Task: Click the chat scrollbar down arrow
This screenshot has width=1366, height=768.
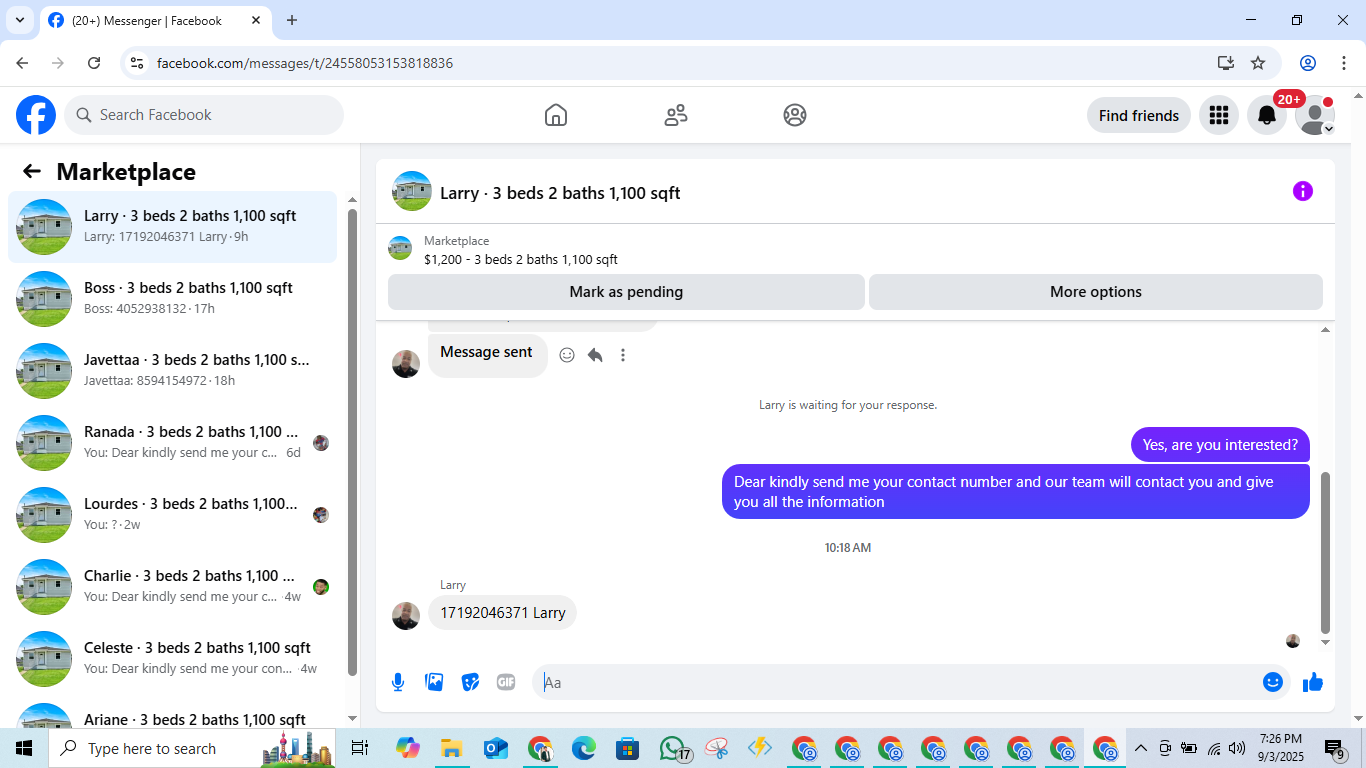Action: click(x=1326, y=642)
